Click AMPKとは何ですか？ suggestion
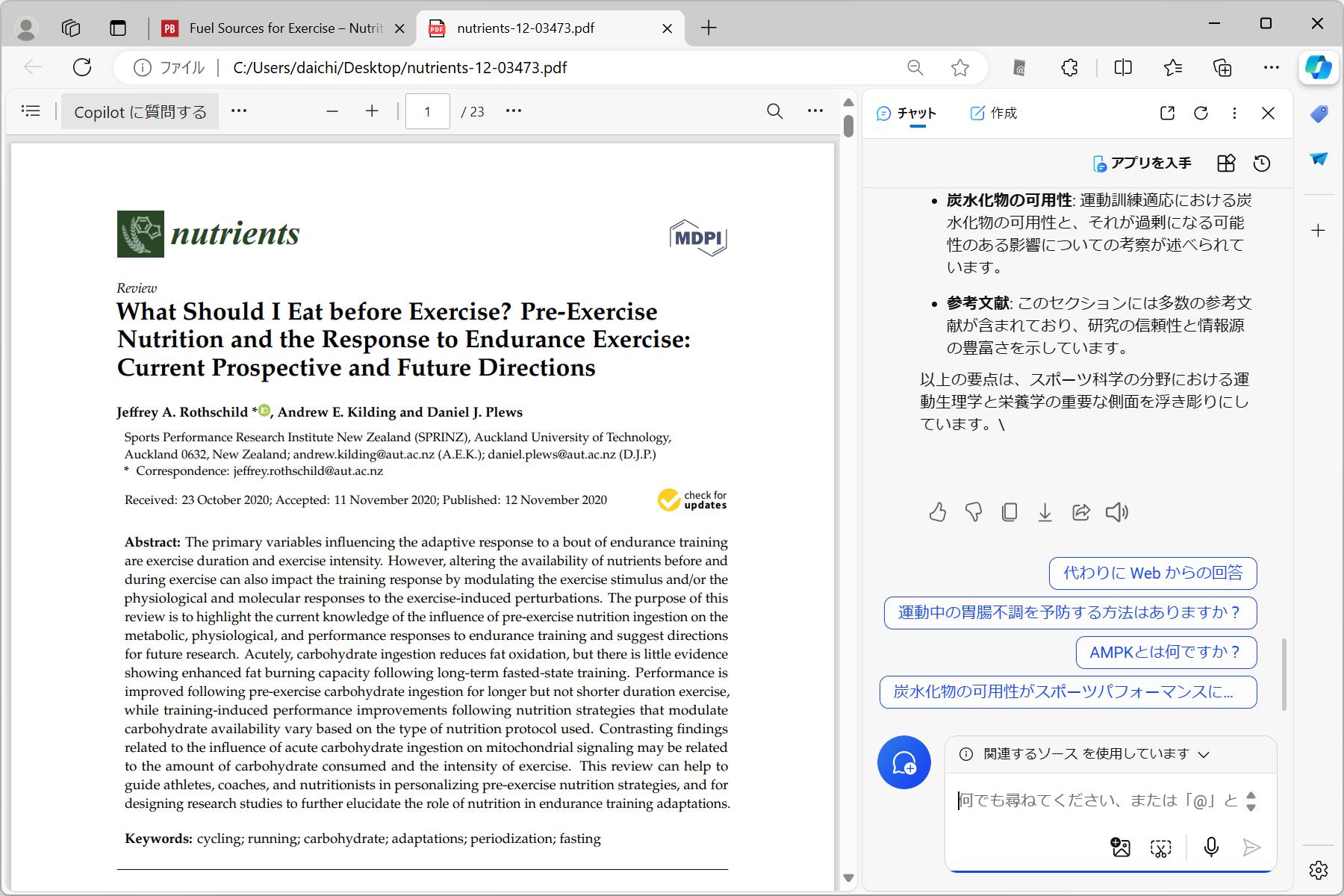Screen dimensions: 1344x896 pyautogui.click(x=1166, y=653)
